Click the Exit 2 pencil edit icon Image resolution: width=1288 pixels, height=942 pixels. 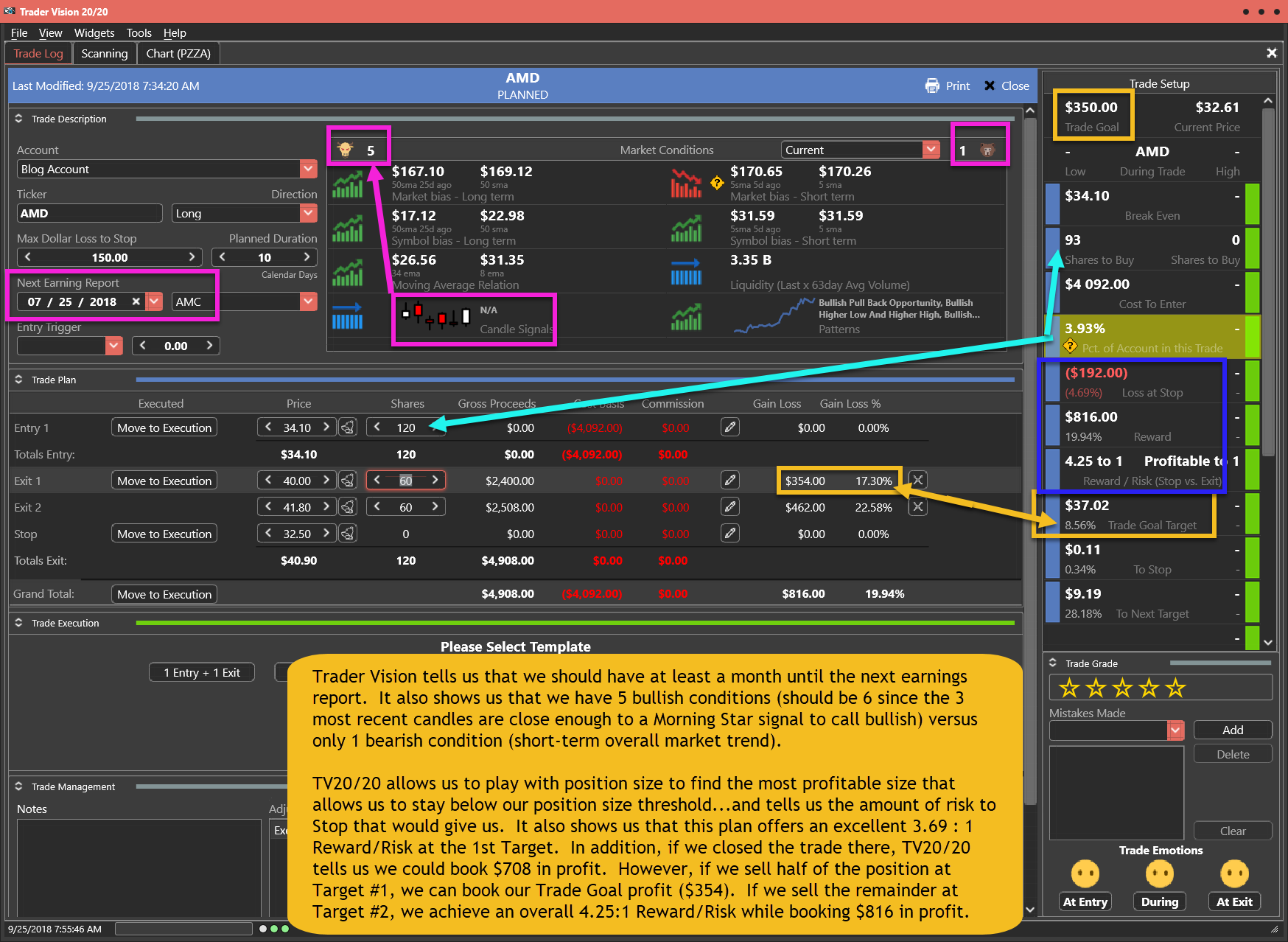click(x=730, y=507)
